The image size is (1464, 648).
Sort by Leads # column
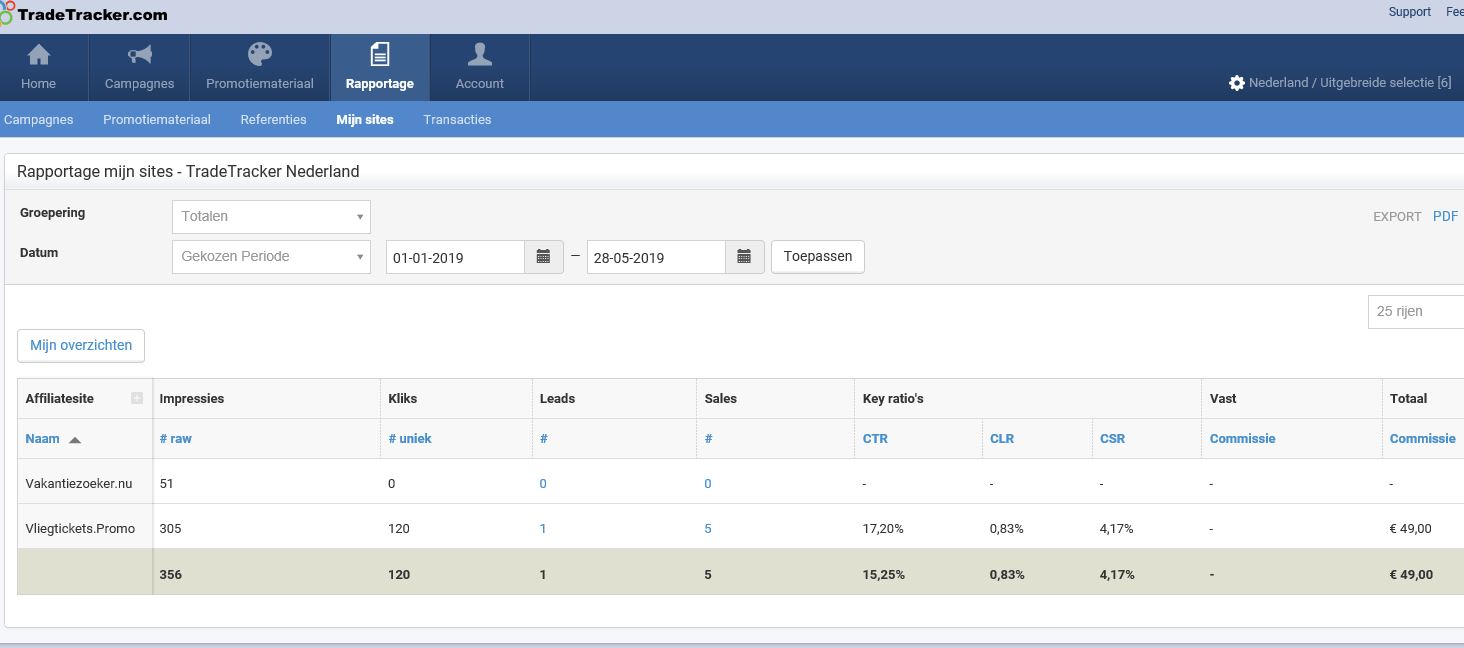pyautogui.click(x=544, y=438)
